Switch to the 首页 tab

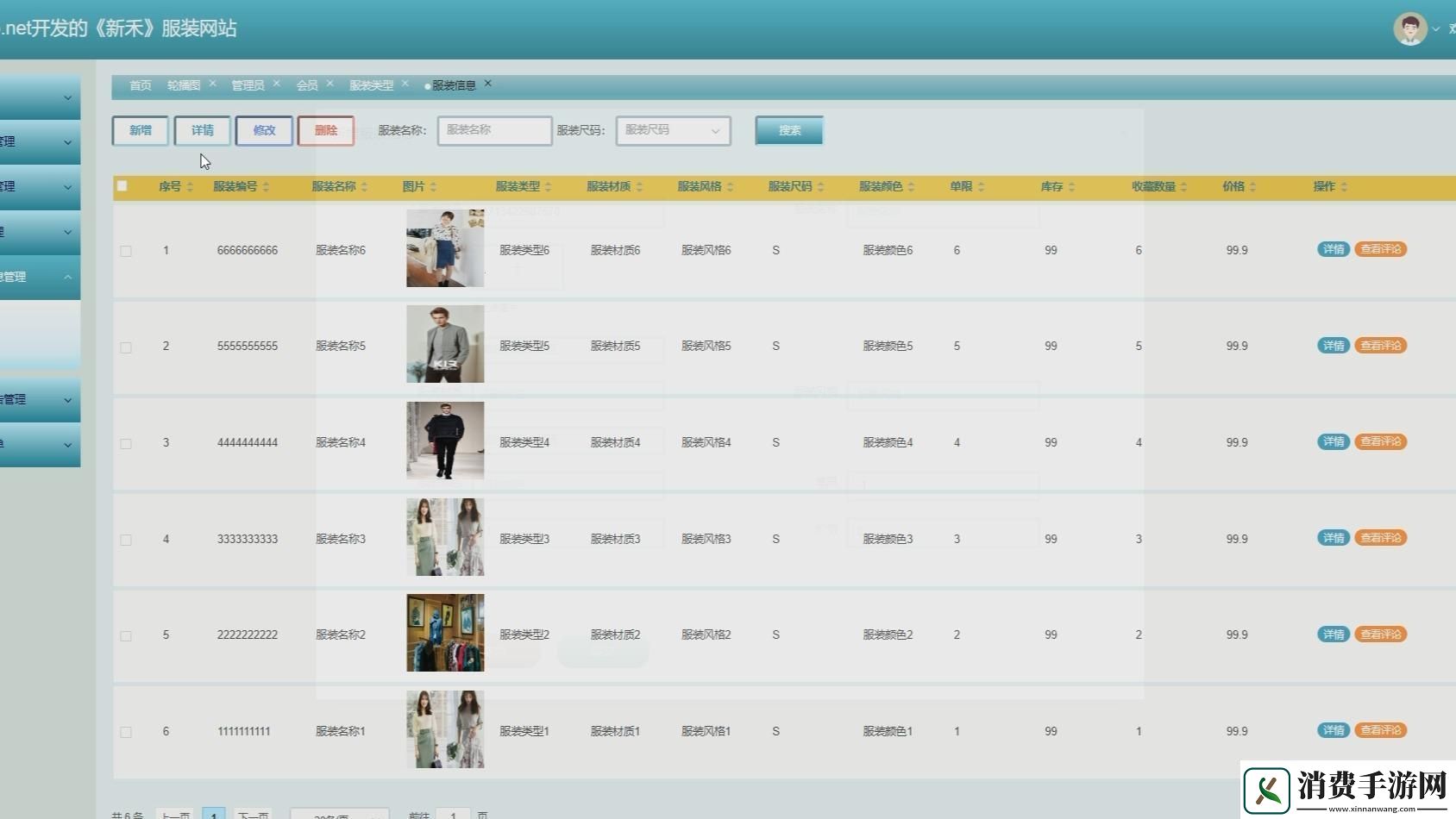click(x=140, y=85)
